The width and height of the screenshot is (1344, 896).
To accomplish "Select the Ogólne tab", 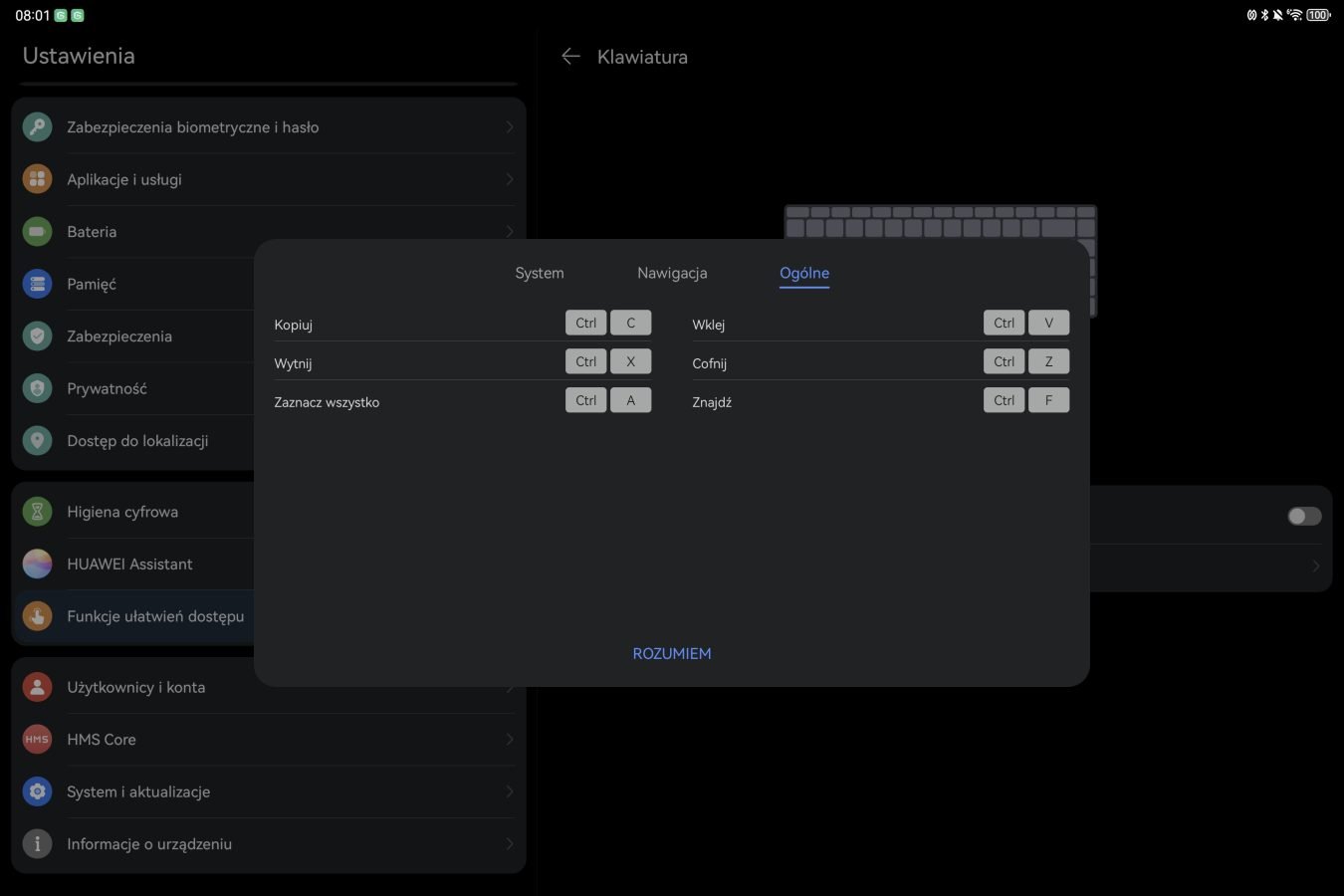I will pos(803,273).
